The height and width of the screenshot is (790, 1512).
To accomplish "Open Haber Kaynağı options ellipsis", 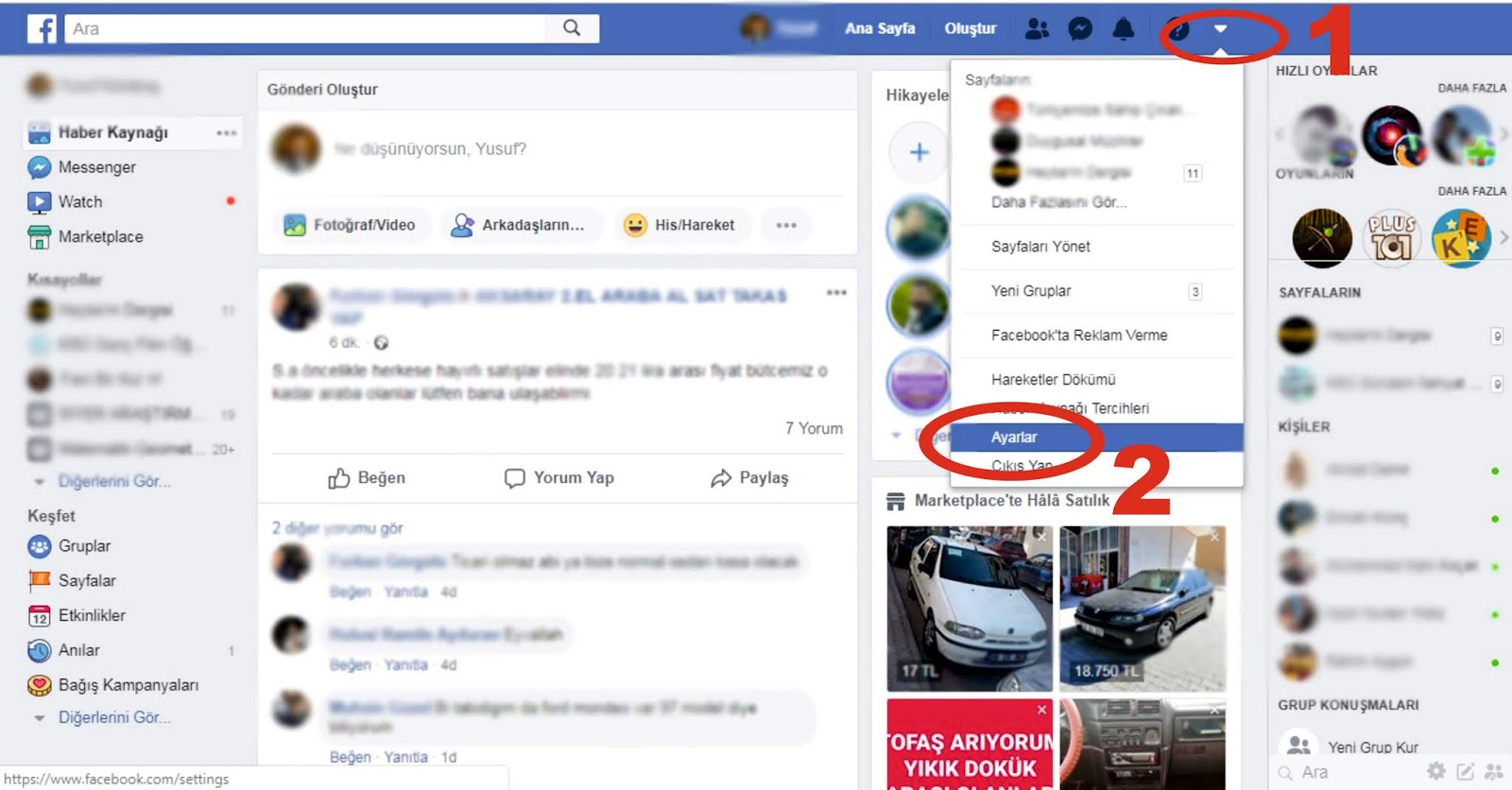I will point(227,132).
